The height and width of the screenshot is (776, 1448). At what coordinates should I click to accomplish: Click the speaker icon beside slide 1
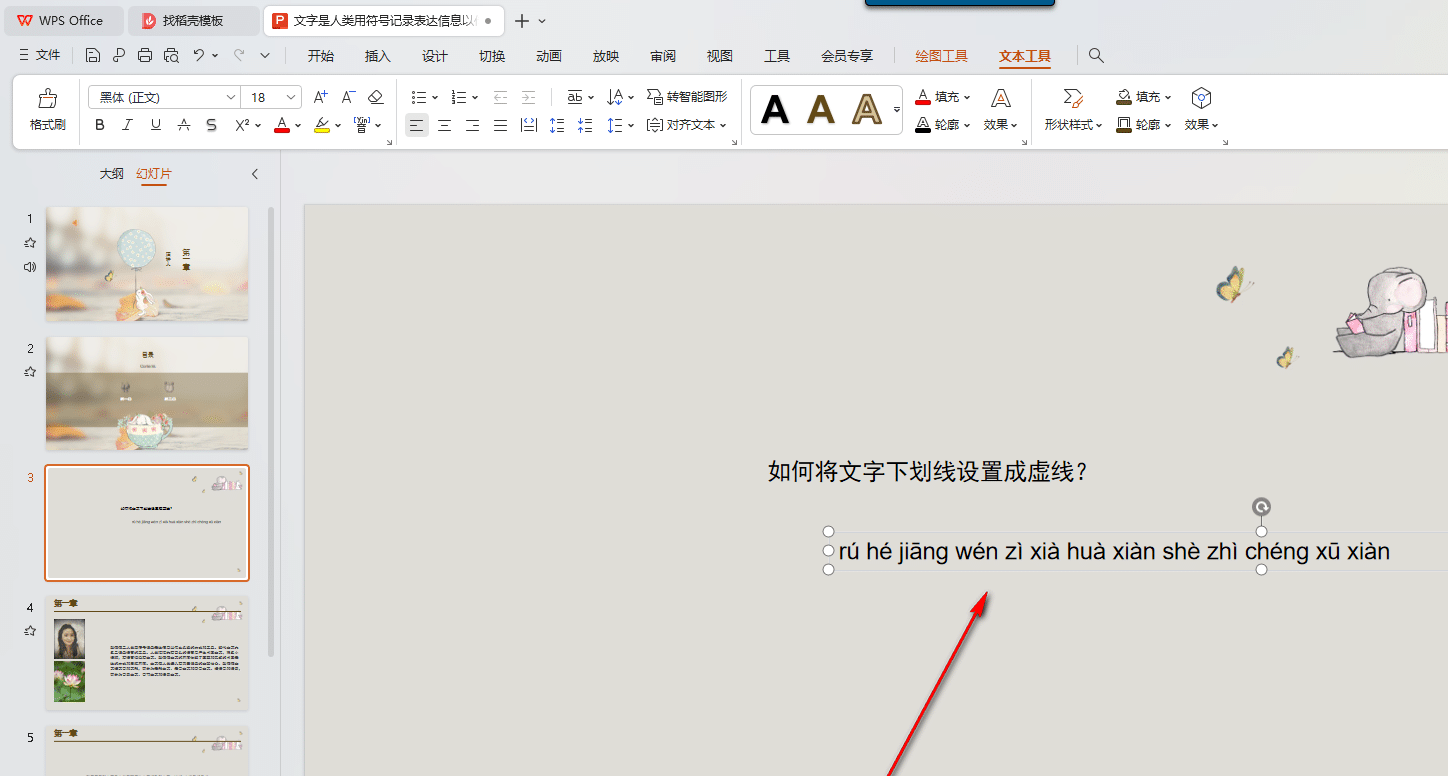pyautogui.click(x=30, y=267)
